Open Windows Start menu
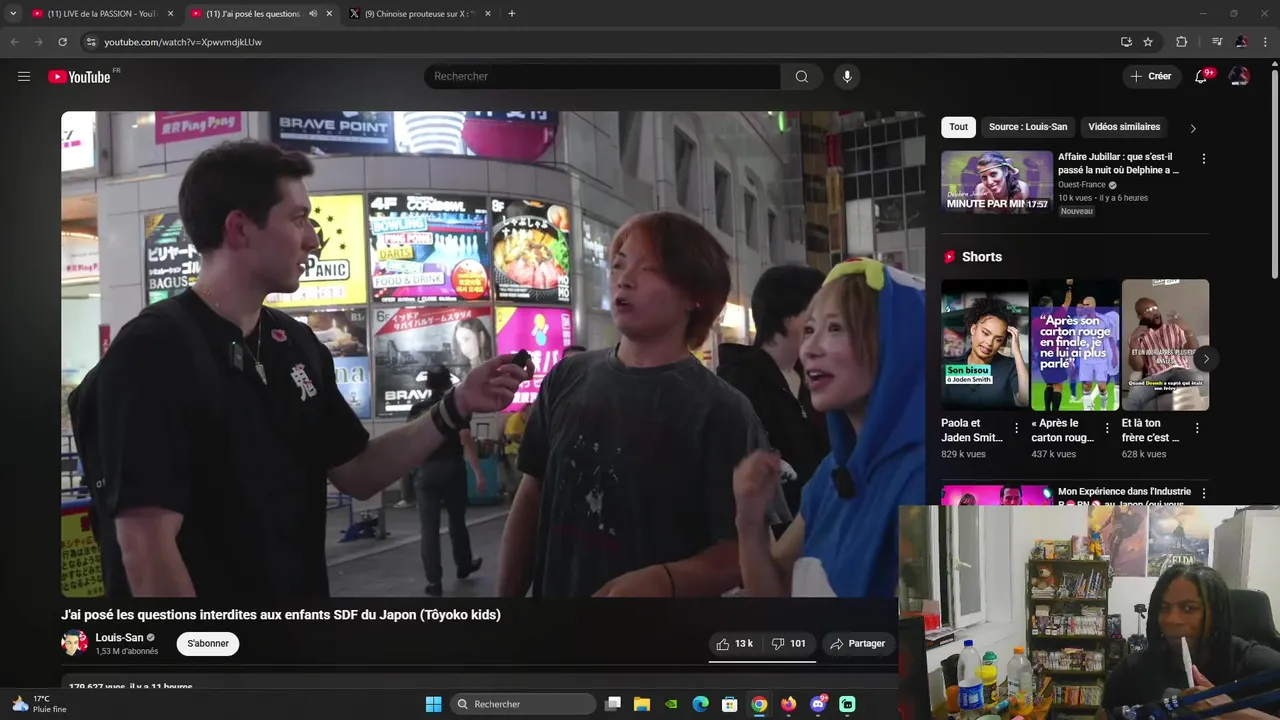 click(x=433, y=704)
